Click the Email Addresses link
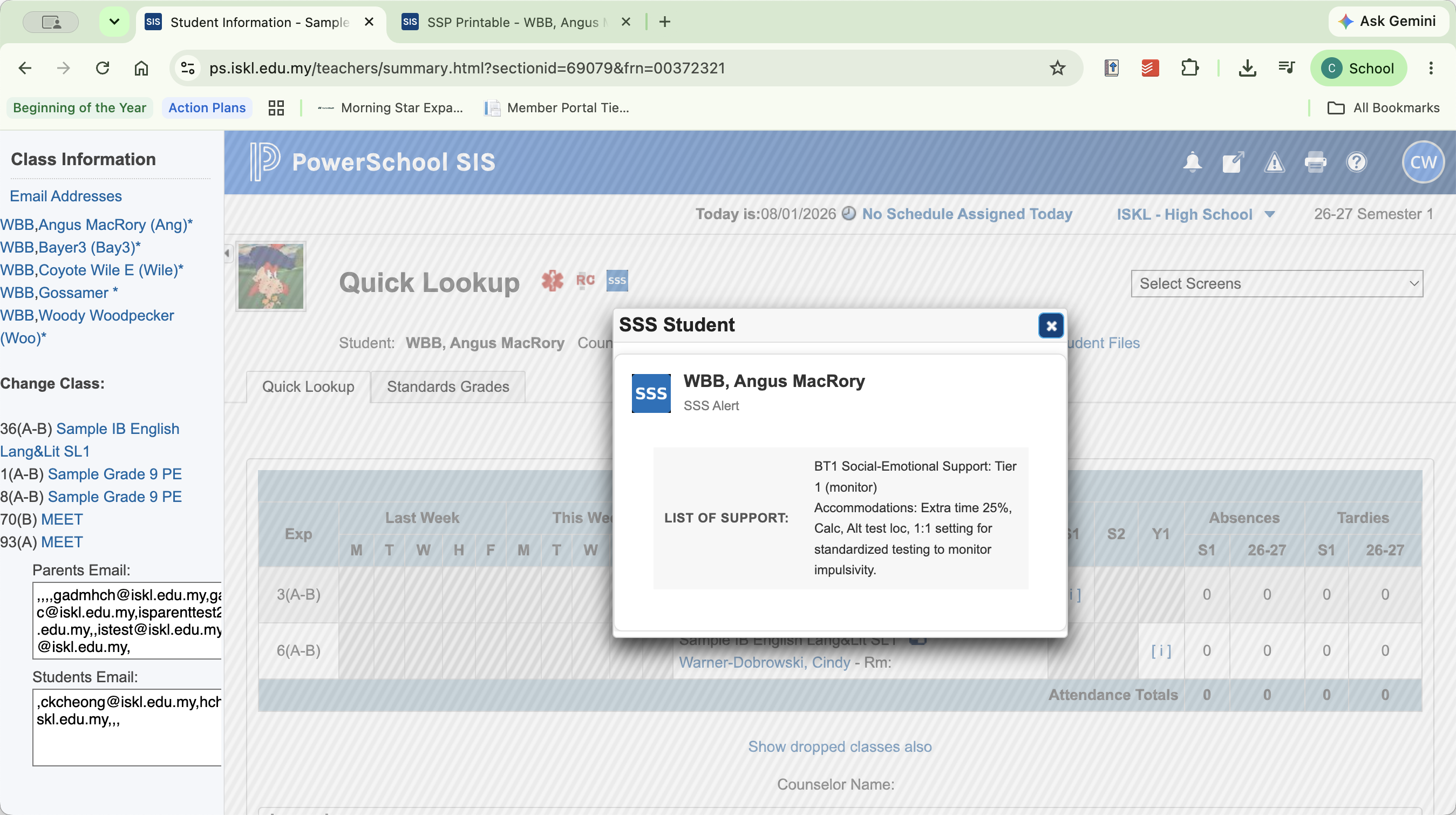This screenshot has height=815, width=1456. 65,196
